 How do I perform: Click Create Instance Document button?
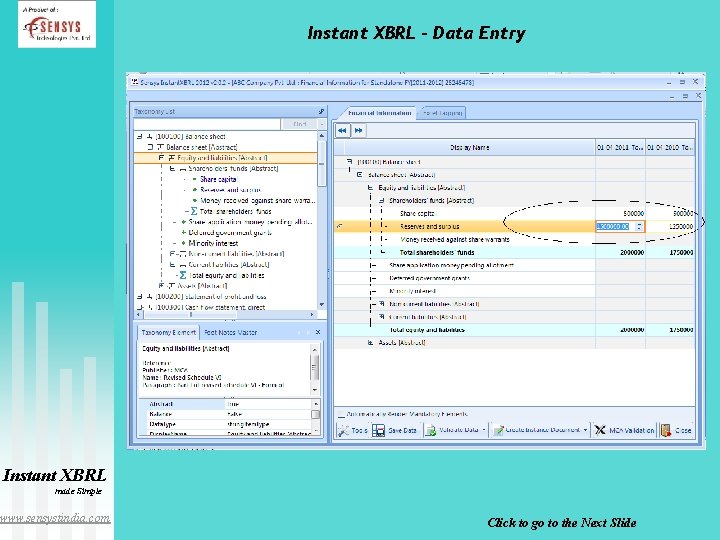(537, 430)
